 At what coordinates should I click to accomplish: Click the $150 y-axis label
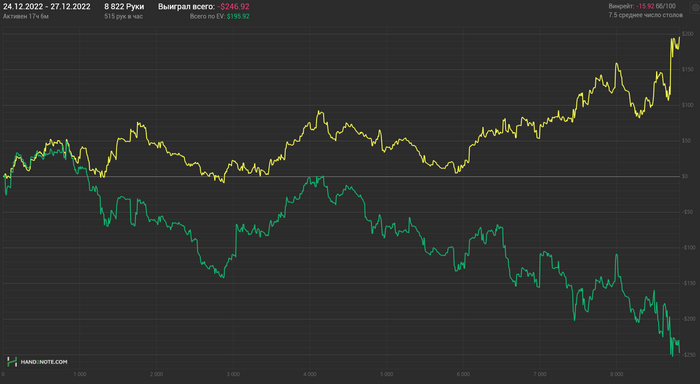(688, 70)
